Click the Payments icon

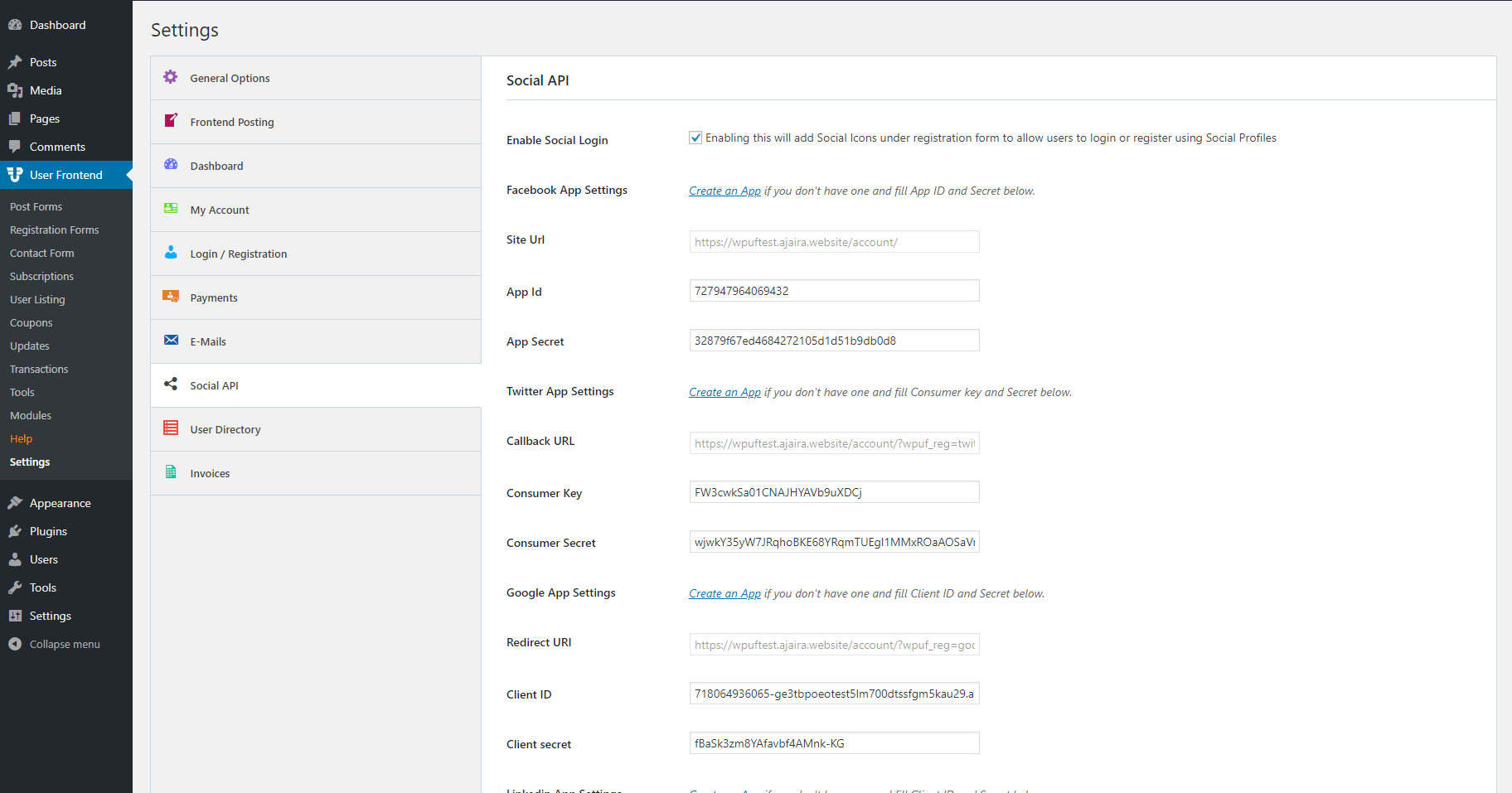pyautogui.click(x=171, y=296)
